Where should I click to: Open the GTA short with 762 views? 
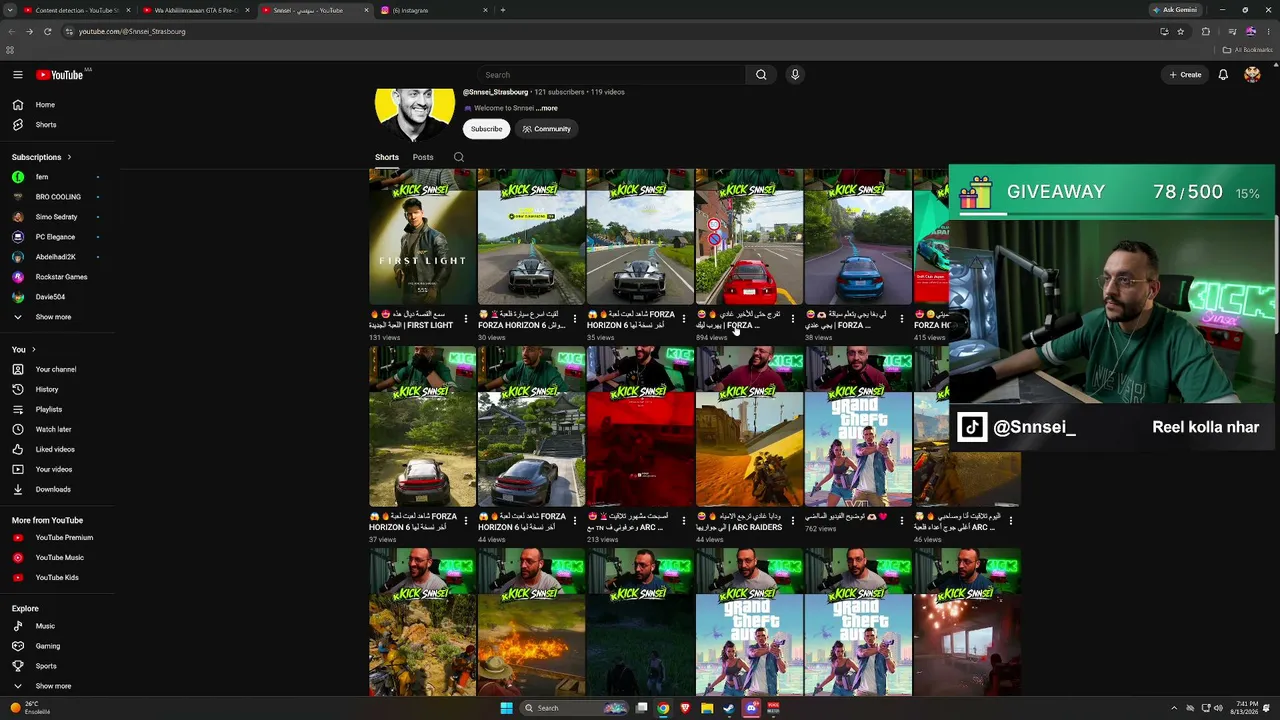pos(859,427)
